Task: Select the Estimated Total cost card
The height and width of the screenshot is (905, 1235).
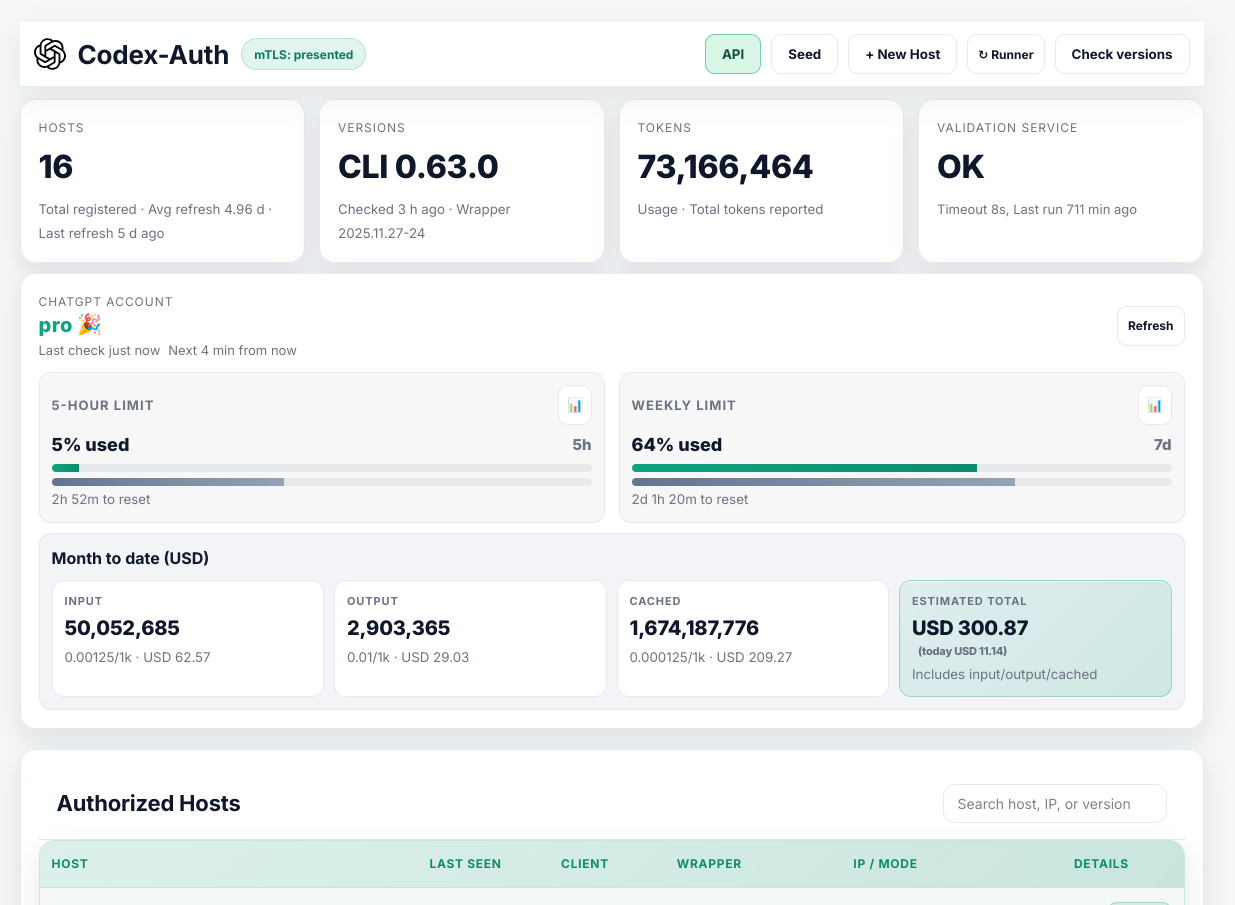Action: click(x=1035, y=638)
